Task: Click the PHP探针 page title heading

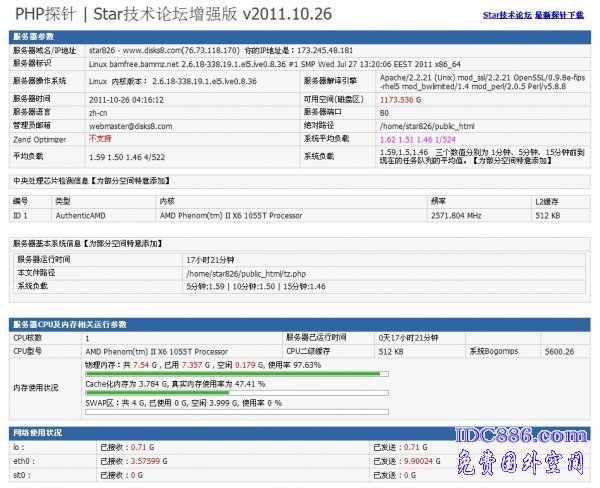Action: 146,14
